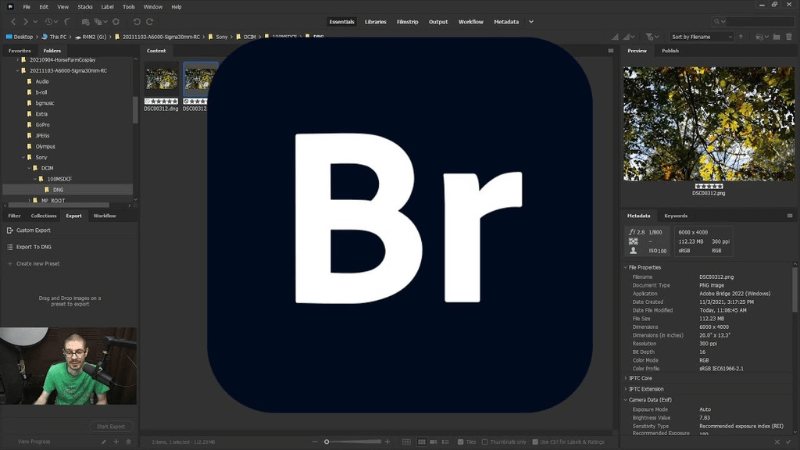Expand the IPTC Core section
This screenshot has height=450, width=800.
tap(627, 377)
